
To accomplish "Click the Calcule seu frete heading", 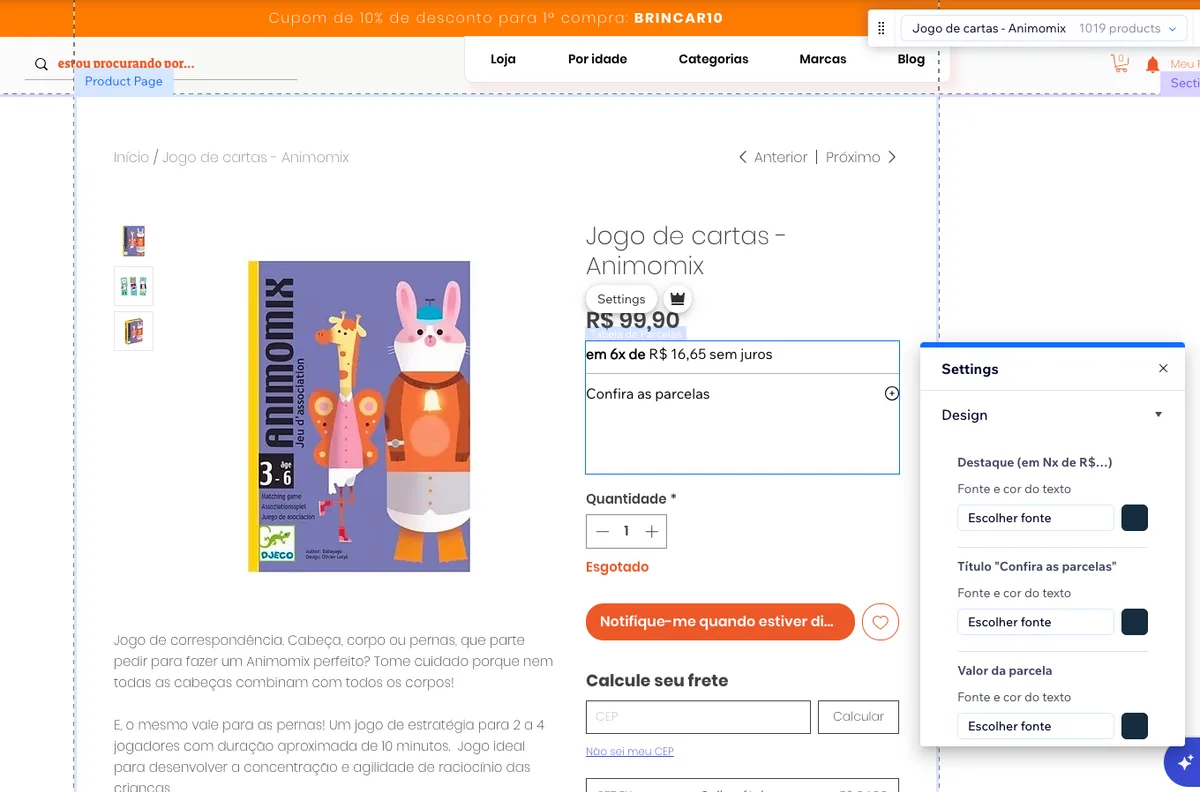I will [x=657, y=680].
